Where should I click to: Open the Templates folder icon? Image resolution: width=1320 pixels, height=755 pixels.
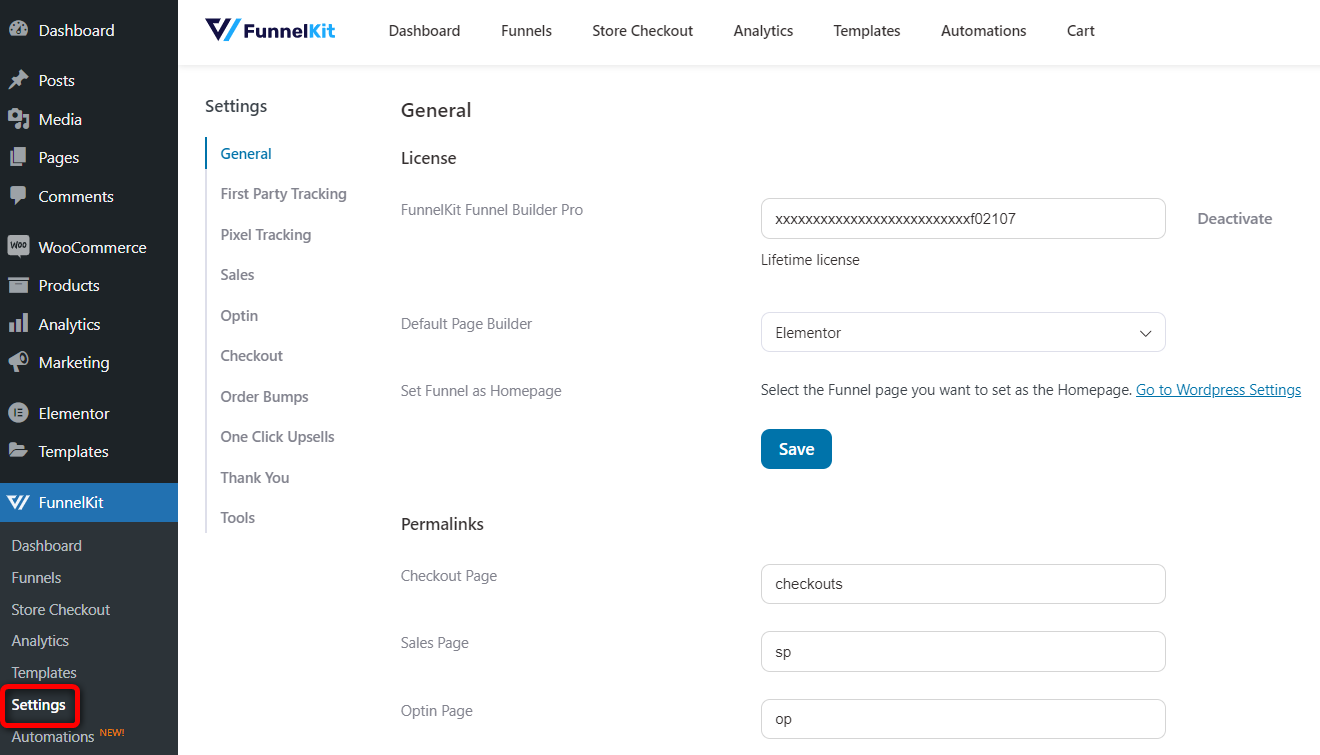pos(18,451)
